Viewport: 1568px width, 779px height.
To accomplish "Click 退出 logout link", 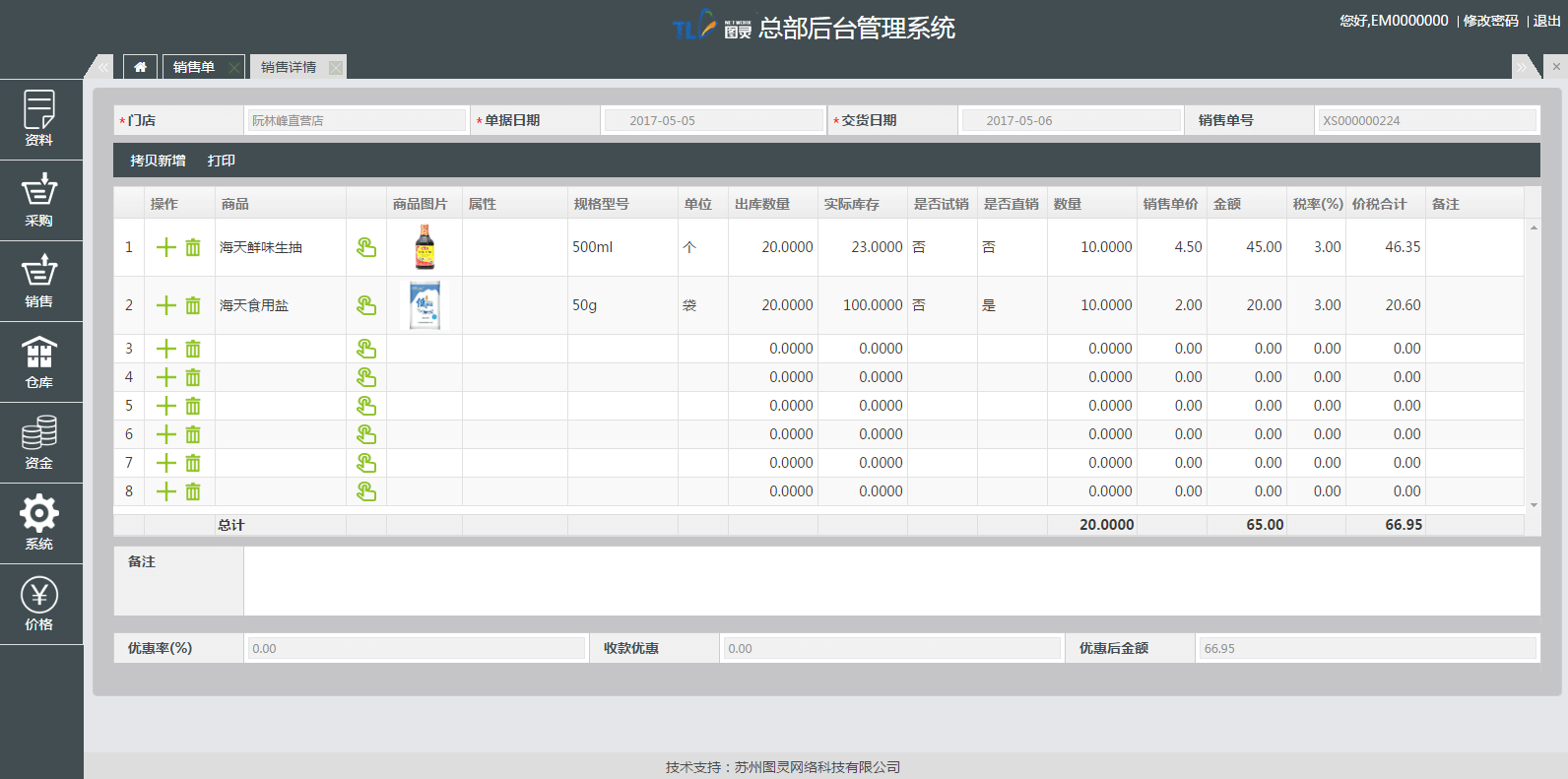I will point(1546,21).
